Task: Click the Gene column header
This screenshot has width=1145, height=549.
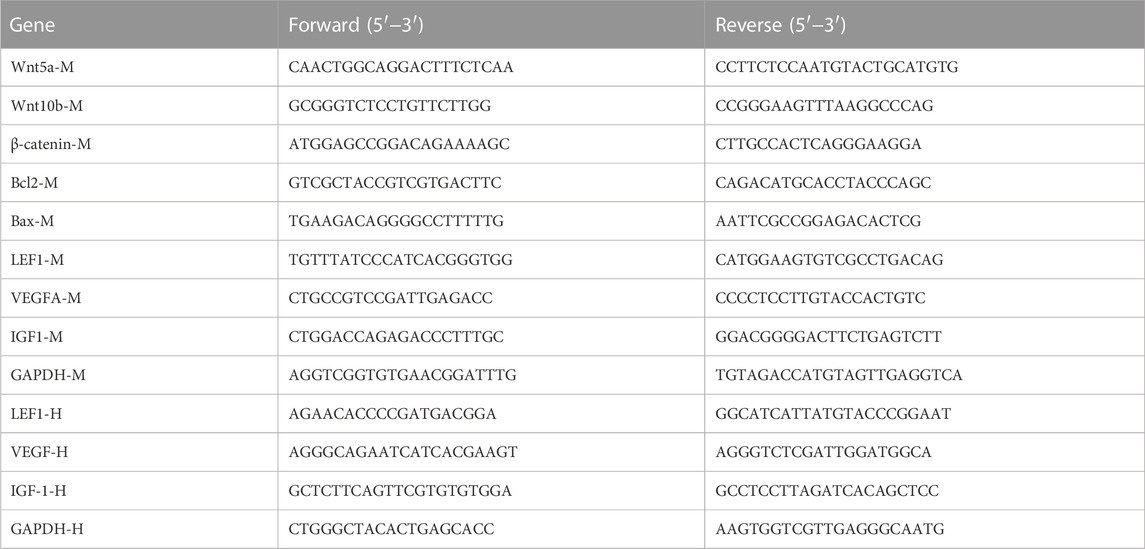Action: tap(139, 24)
